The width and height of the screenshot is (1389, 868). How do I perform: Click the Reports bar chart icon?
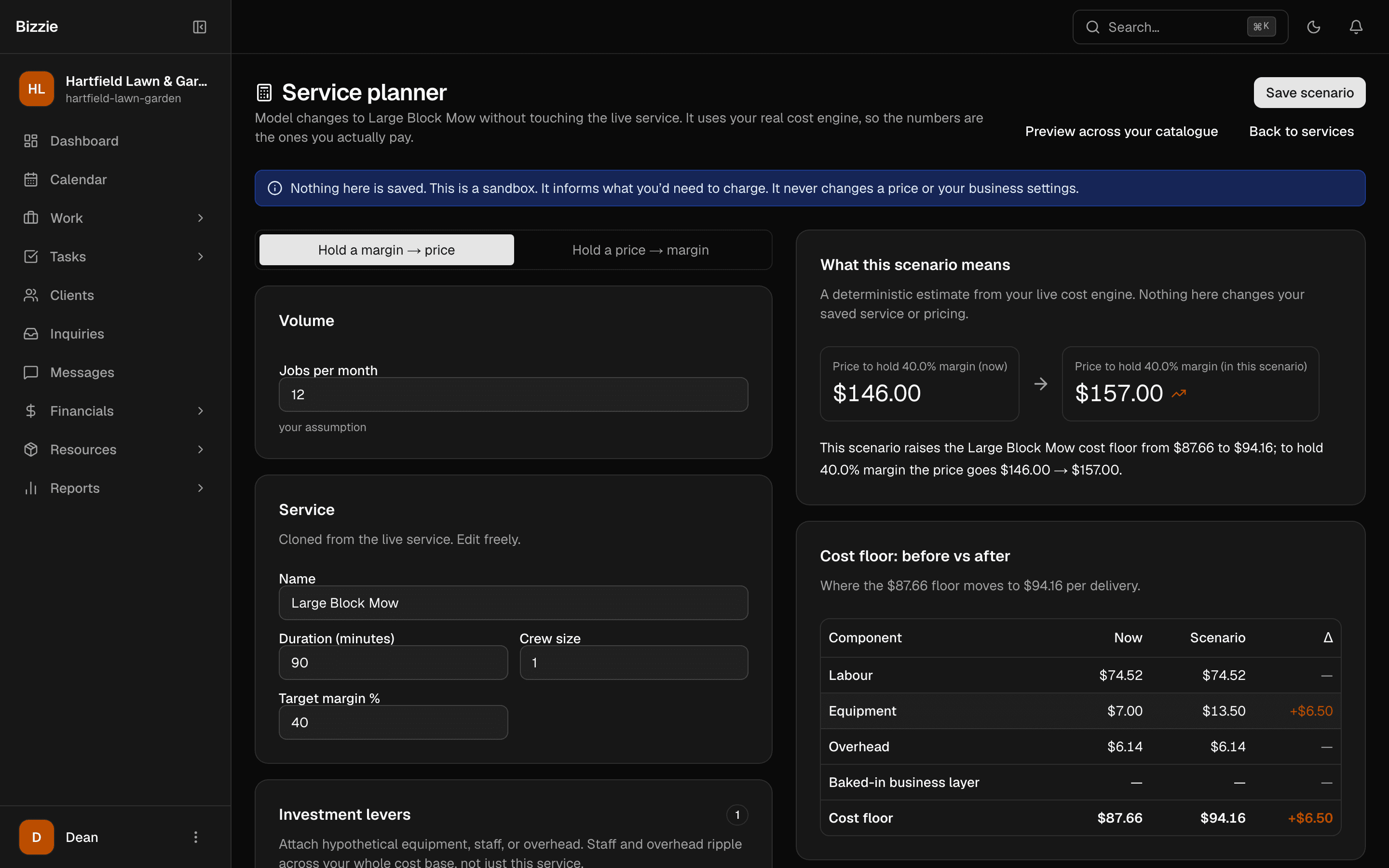[31, 488]
